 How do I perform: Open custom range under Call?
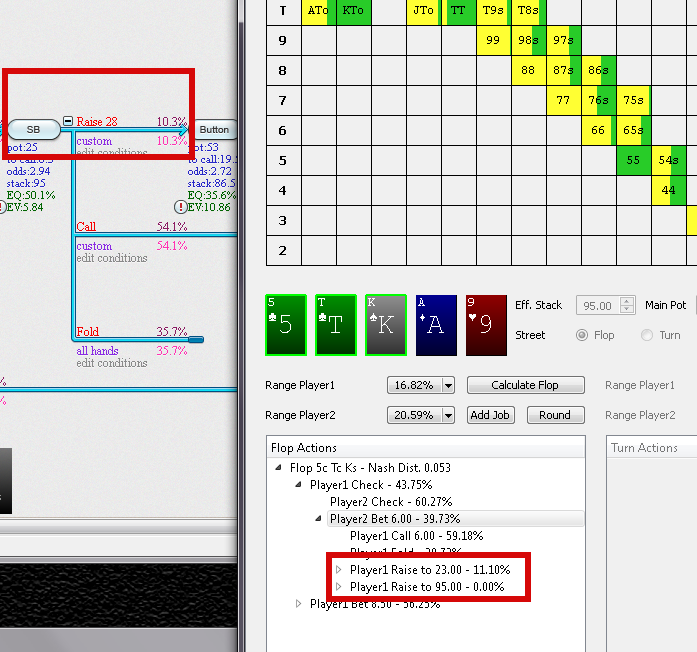click(x=94, y=246)
